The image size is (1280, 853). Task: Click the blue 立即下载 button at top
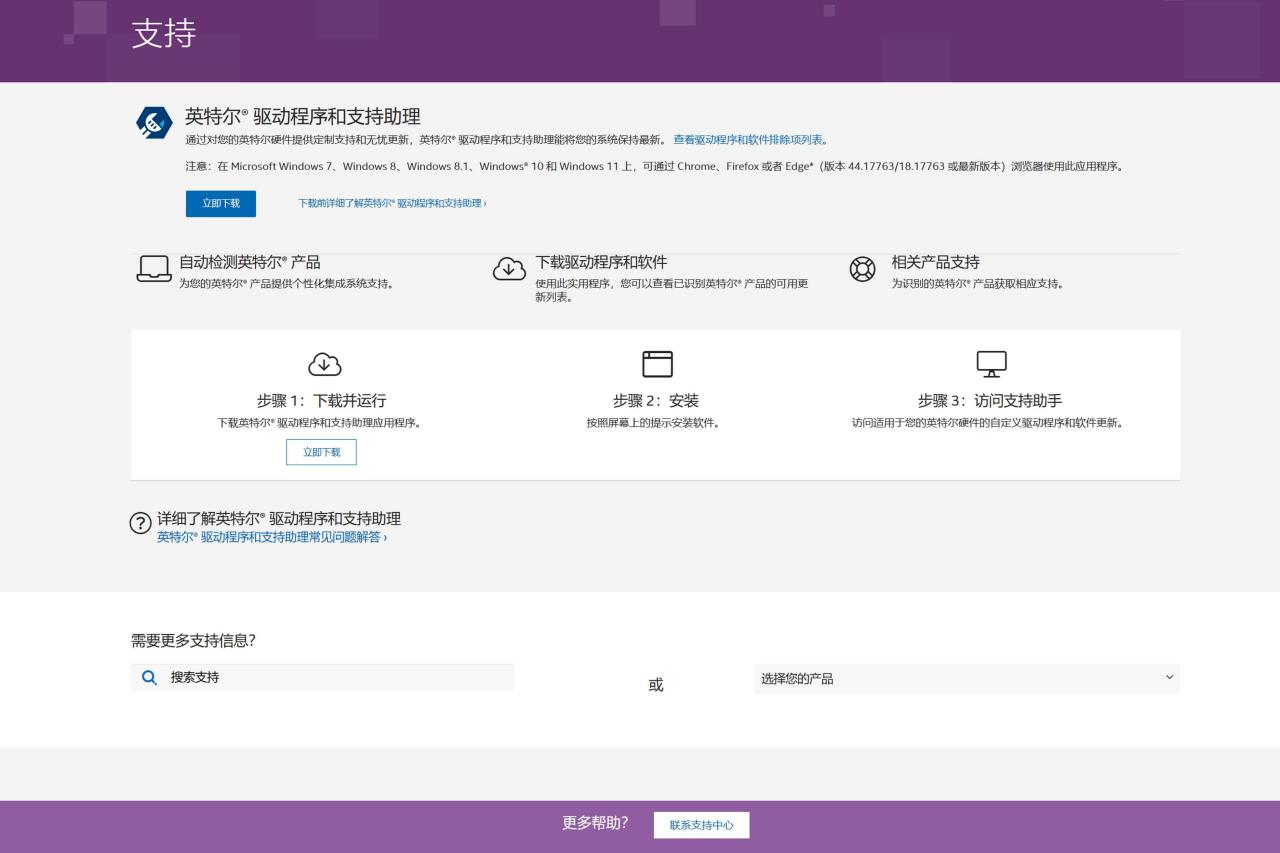pyautogui.click(x=221, y=203)
